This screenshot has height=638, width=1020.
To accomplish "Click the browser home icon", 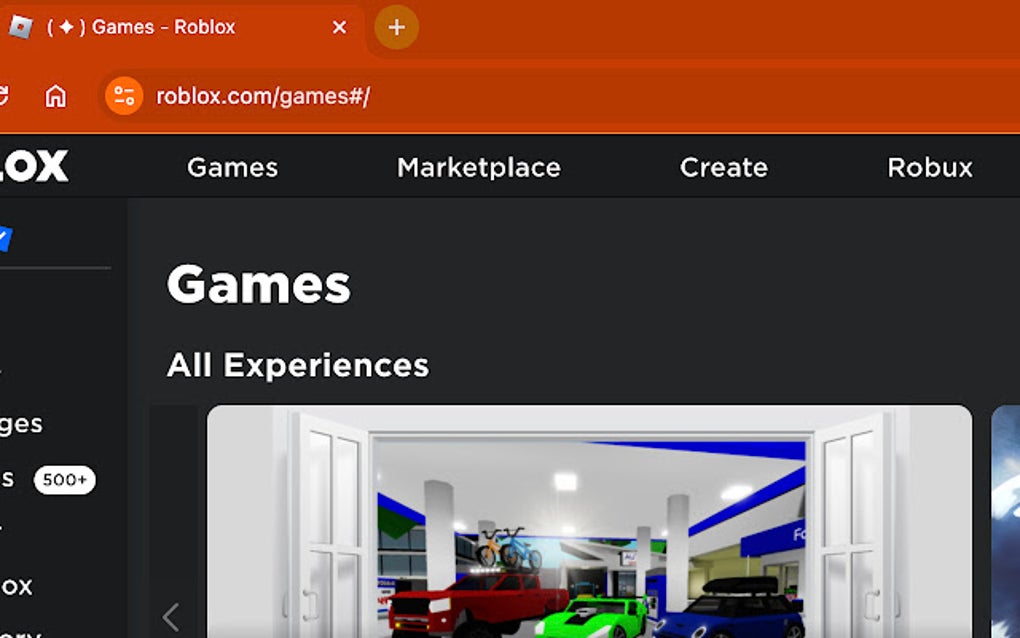I will pos(55,96).
